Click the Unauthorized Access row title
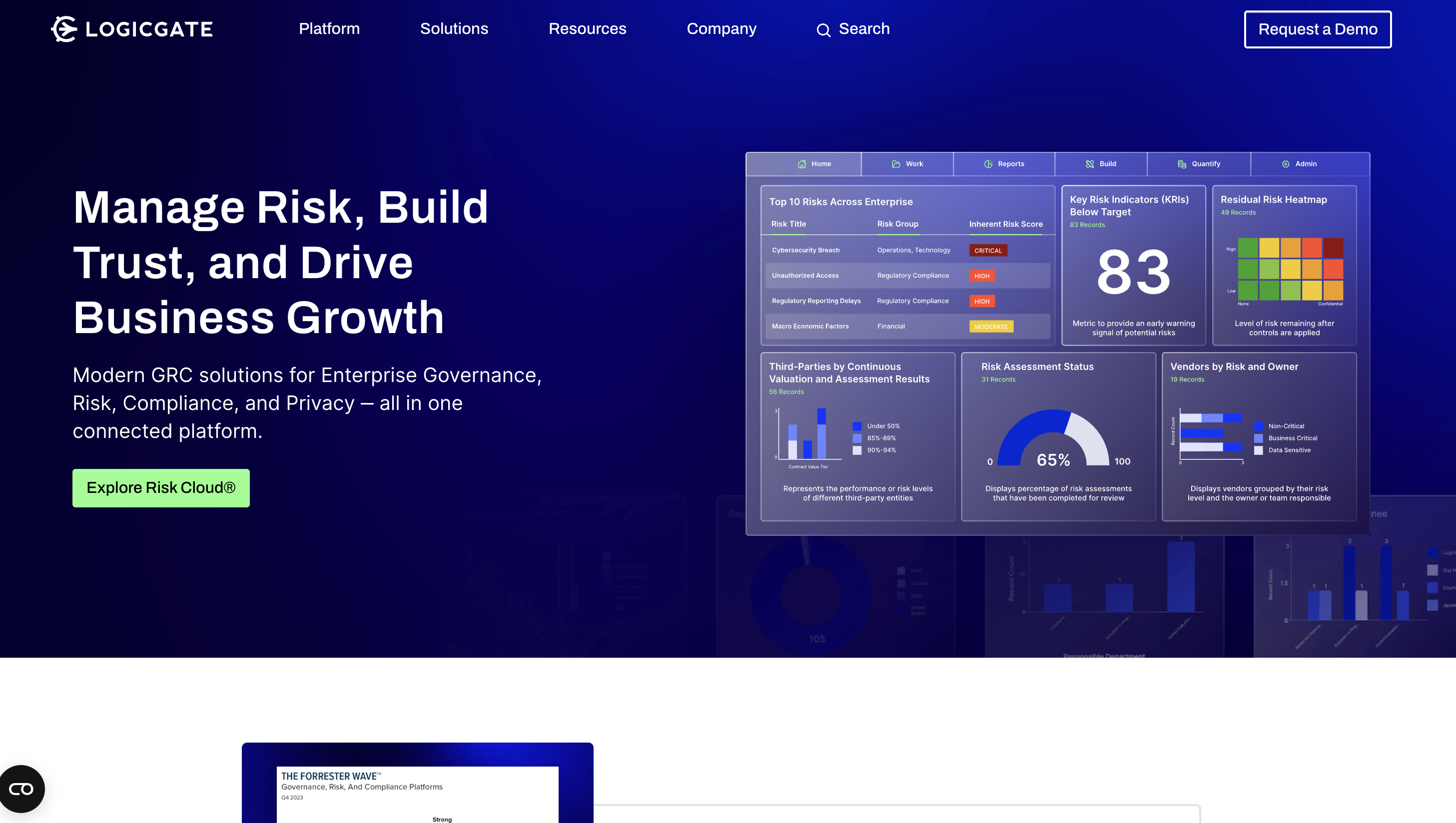Image resolution: width=1456 pixels, height=823 pixels. tap(805, 275)
